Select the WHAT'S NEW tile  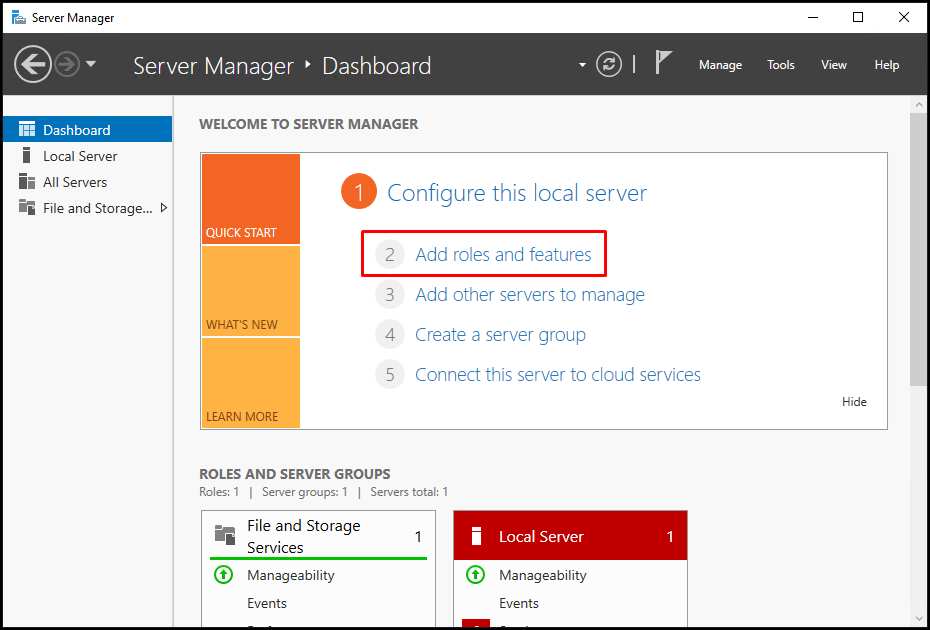pos(250,291)
